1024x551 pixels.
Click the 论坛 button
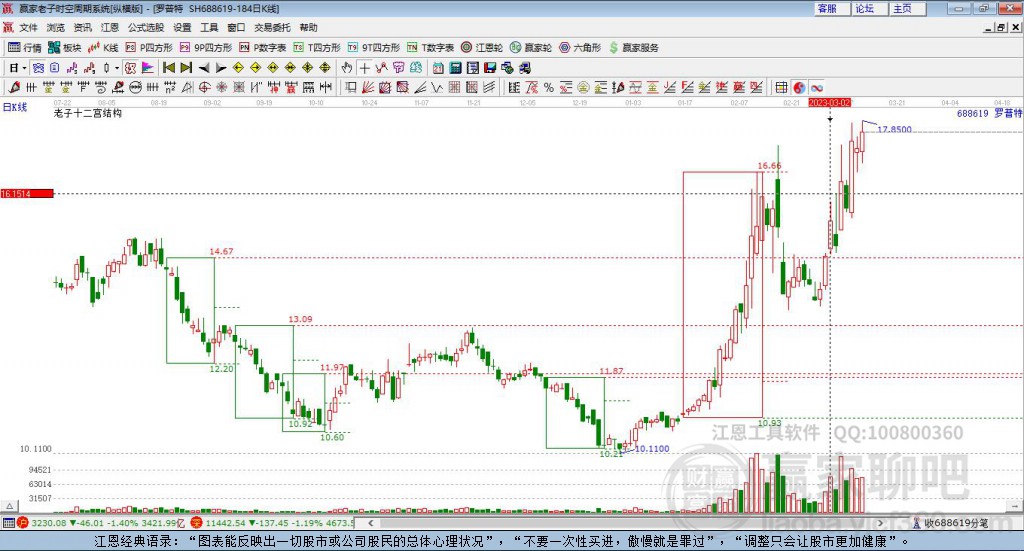pos(869,8)
